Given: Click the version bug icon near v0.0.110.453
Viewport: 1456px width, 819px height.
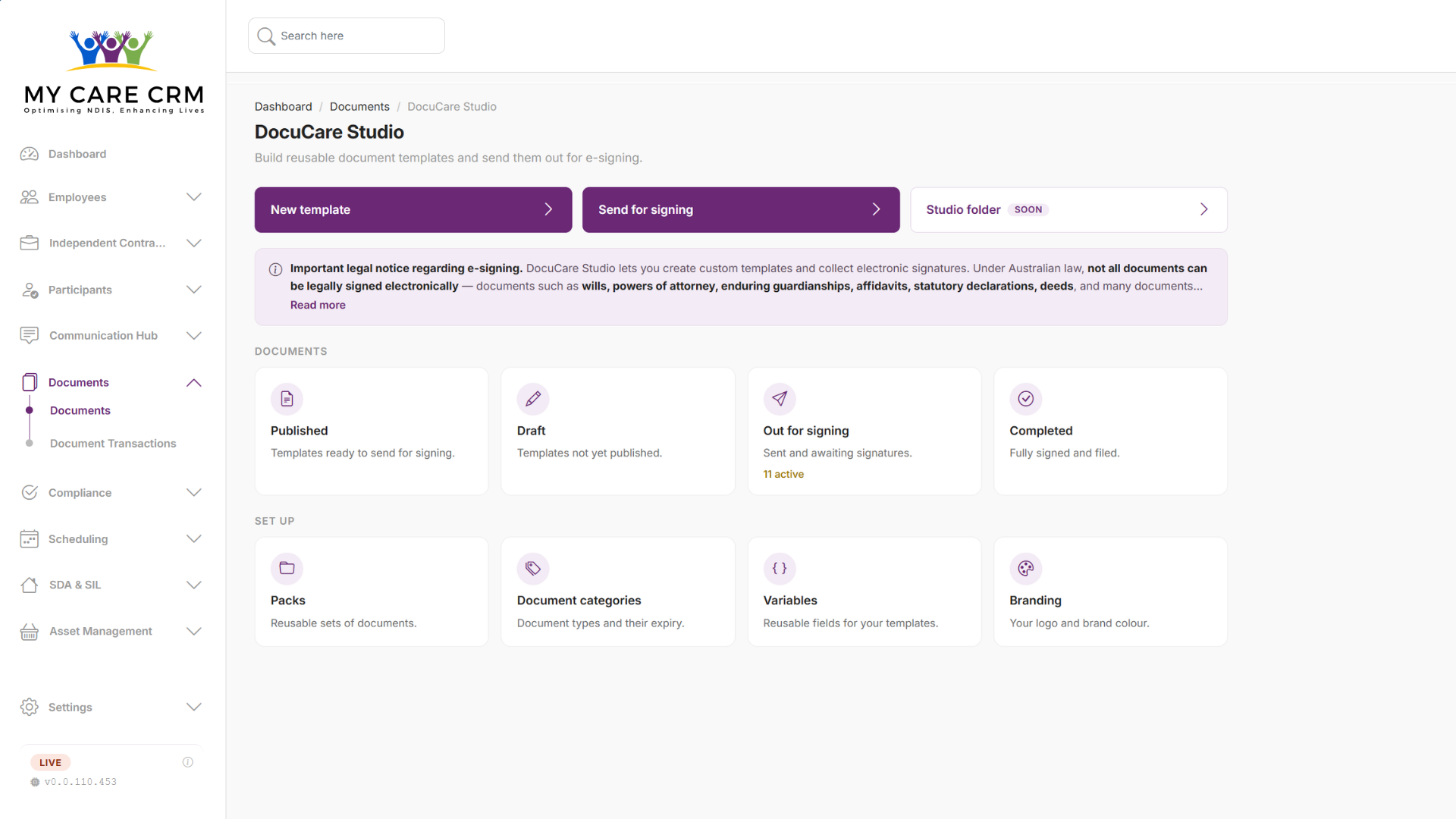Looking at the screenshot, I should (x=35, y=782).
